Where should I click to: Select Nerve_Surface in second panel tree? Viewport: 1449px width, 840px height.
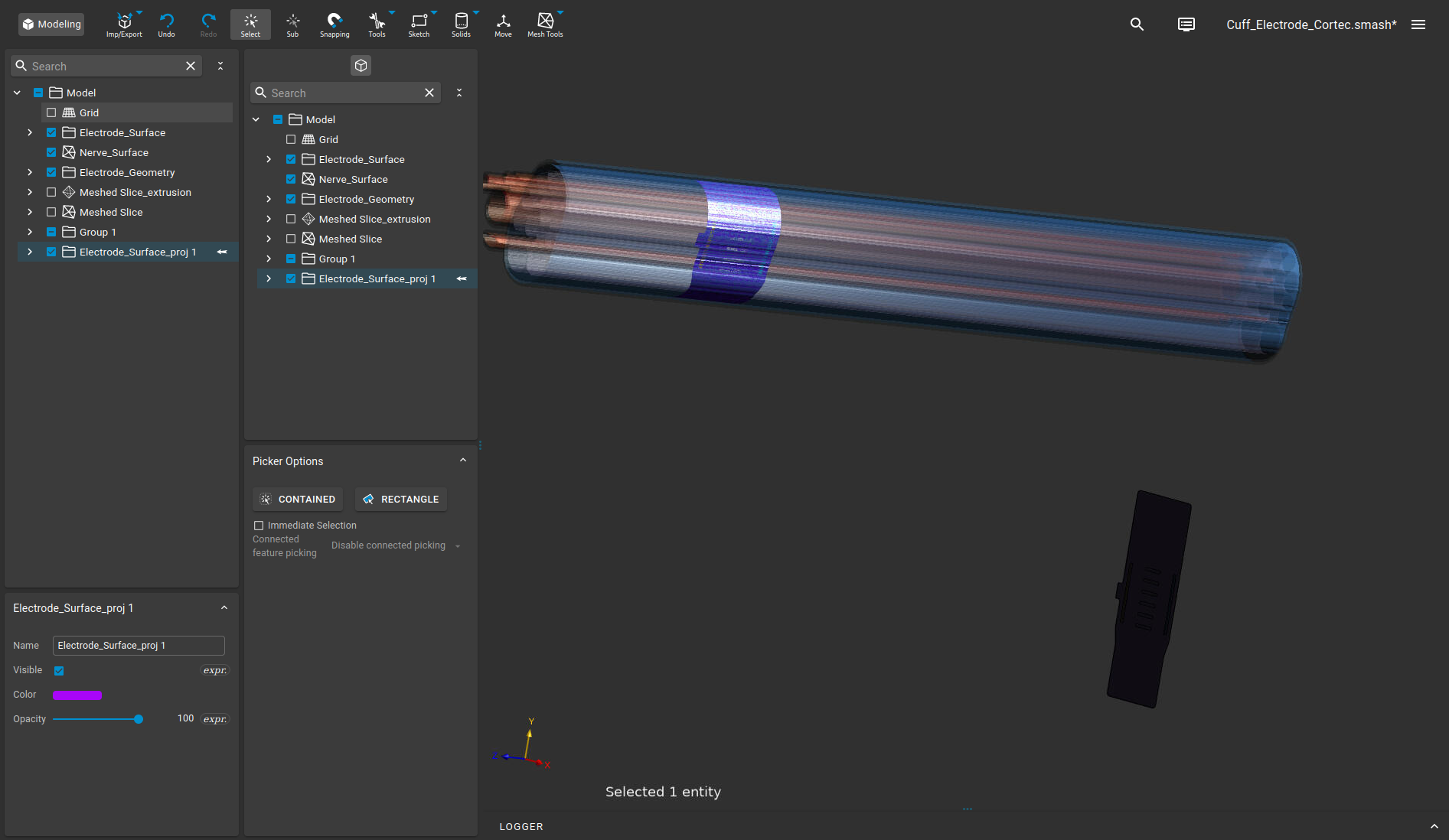[353, 179]
